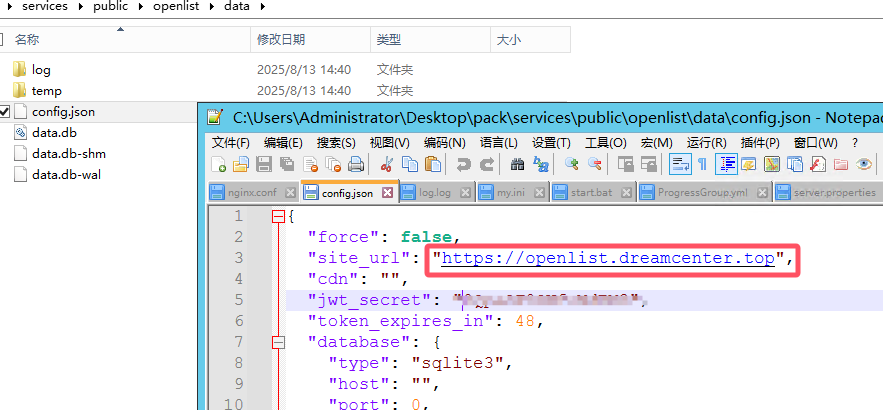The height and width of the screenshot is (410, 883).
Task: Click the Print toolbar icon
Action: [356, 165]
